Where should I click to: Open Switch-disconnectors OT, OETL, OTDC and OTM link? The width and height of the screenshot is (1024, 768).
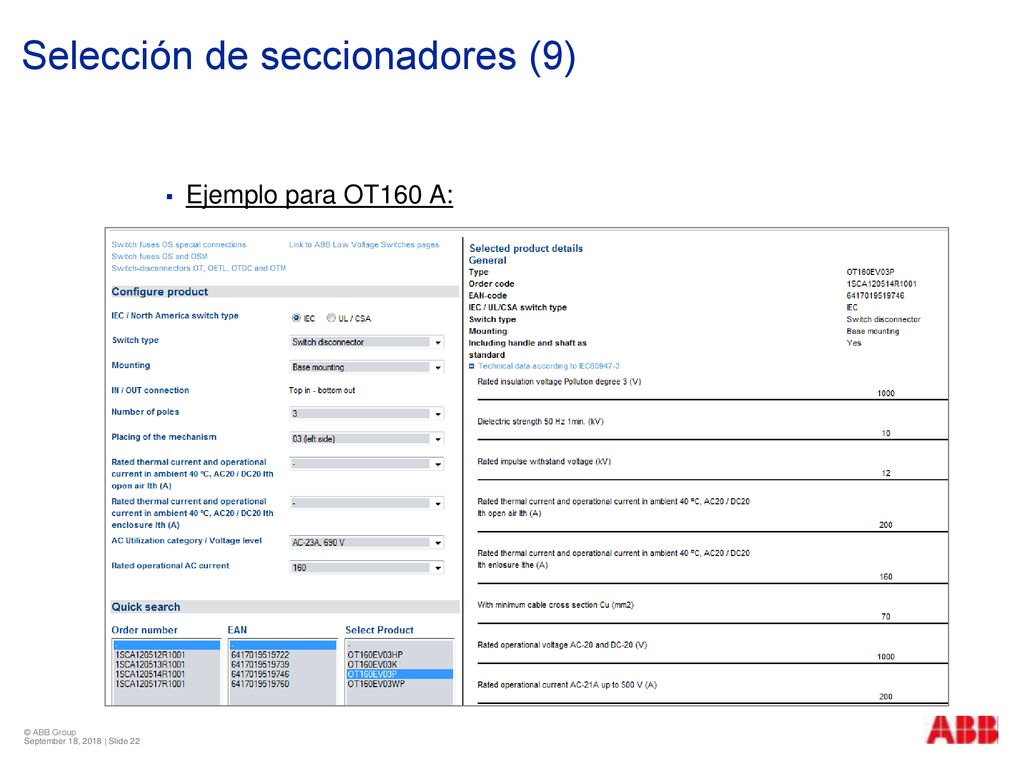tap(199, 268)
